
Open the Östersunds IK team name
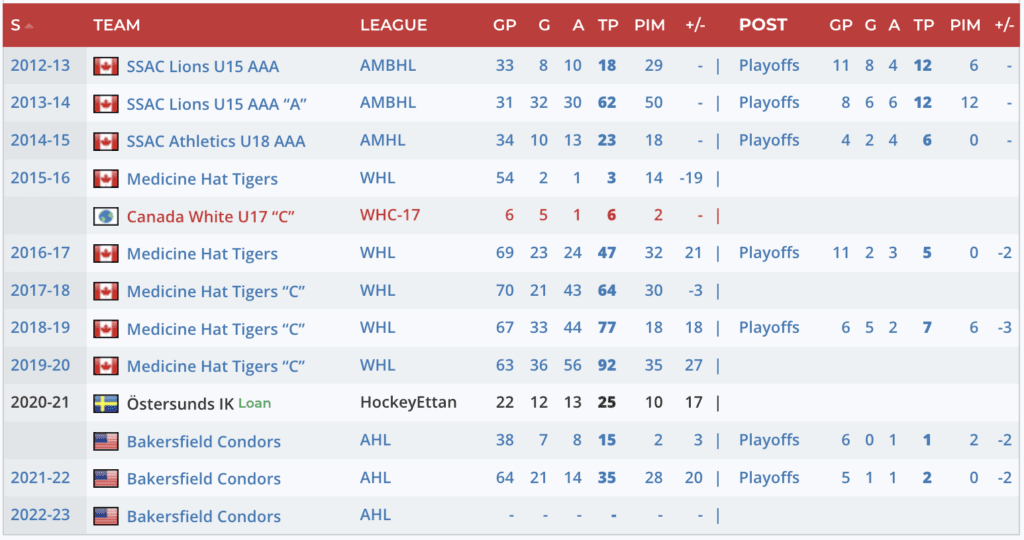coord(178,404)
